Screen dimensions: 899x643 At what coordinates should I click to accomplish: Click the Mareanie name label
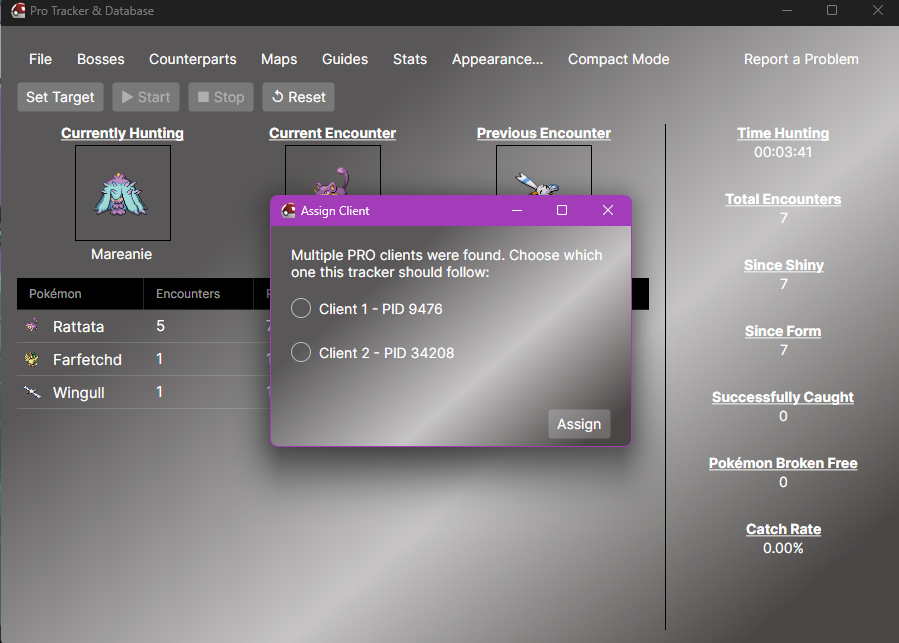pos(122,254)
